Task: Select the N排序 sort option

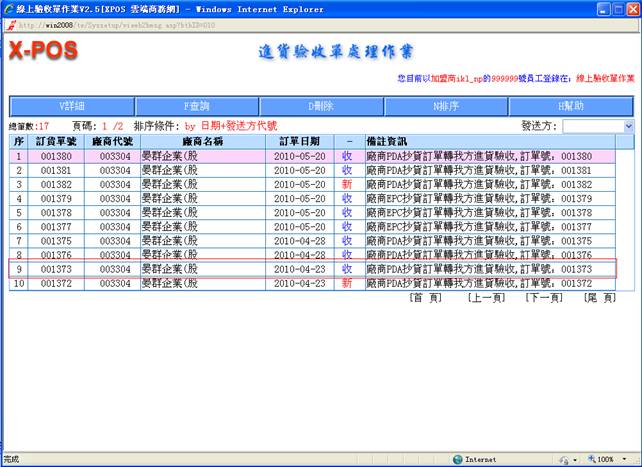Action: pos(446,106)
